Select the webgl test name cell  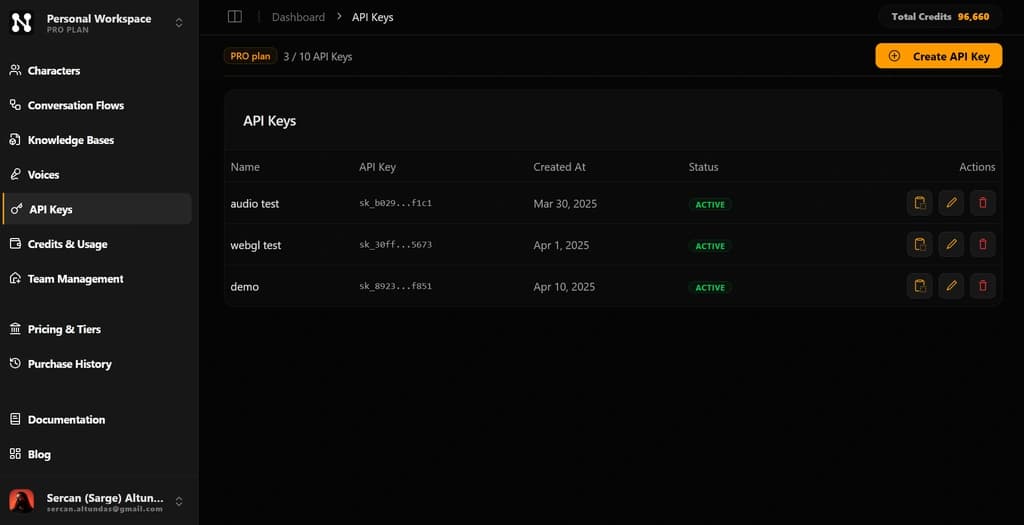(x=256, y=246)
